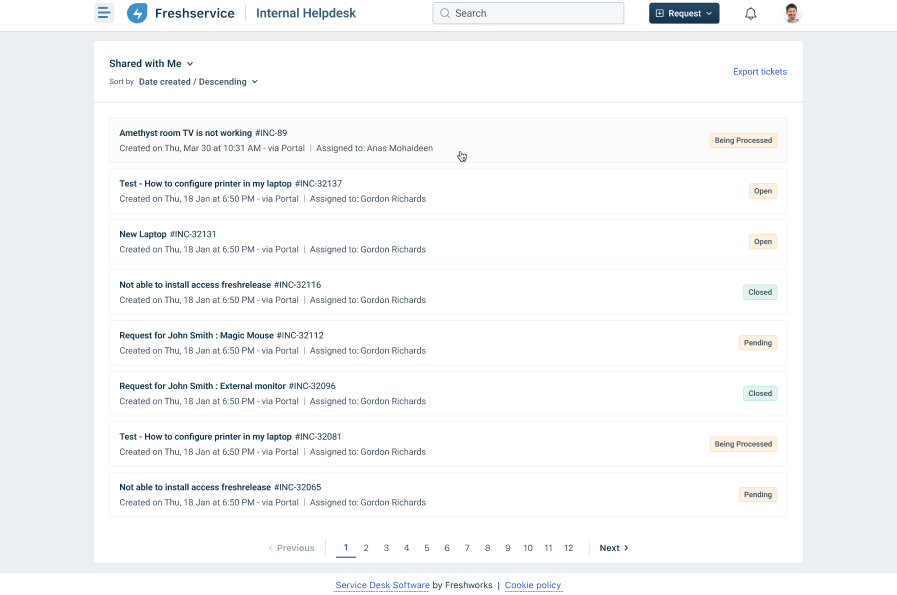This screenshot has width=897, height=595.
Task: Go to page 7 of tickets
Action: tap(467, 548)
